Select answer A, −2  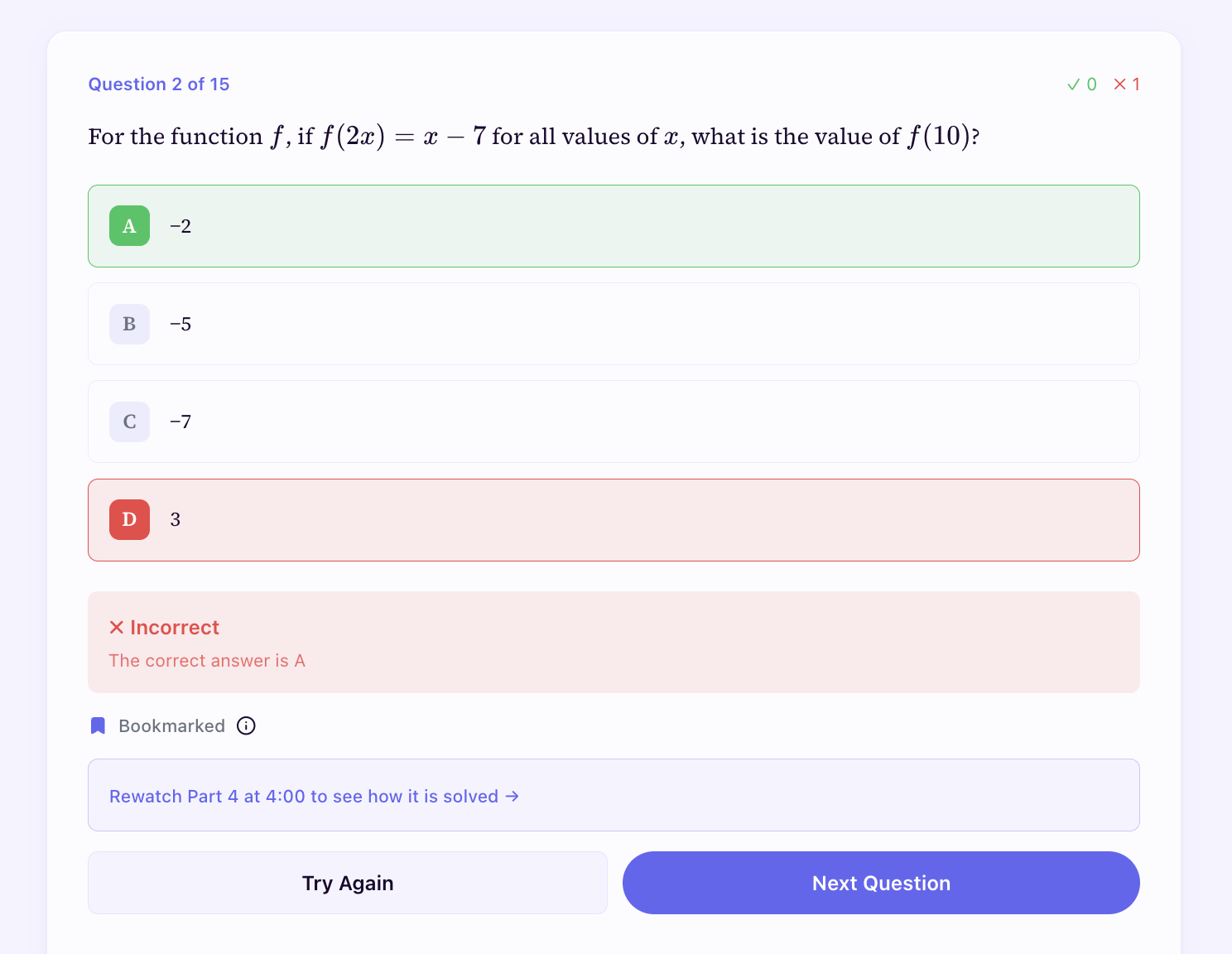coord(614,225)
